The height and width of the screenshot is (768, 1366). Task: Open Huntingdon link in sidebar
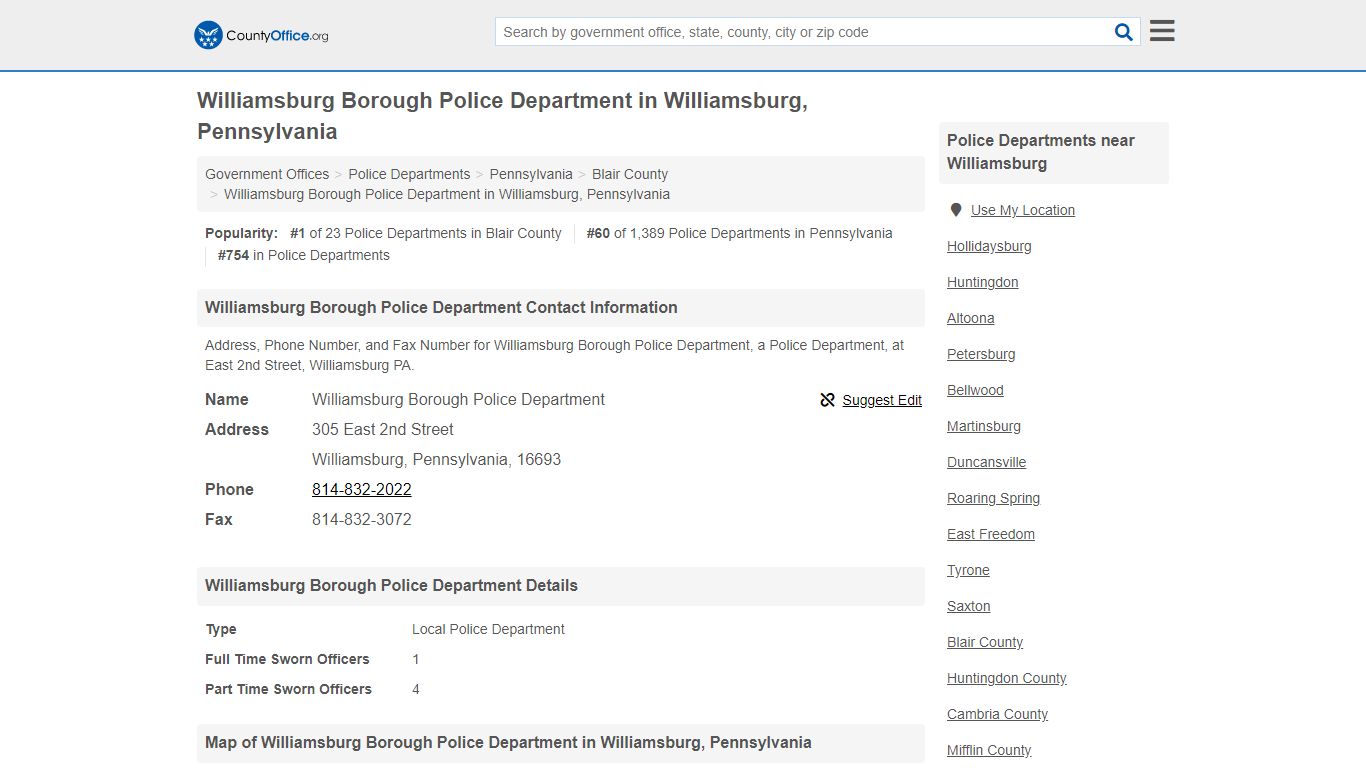tap(983, 282)
